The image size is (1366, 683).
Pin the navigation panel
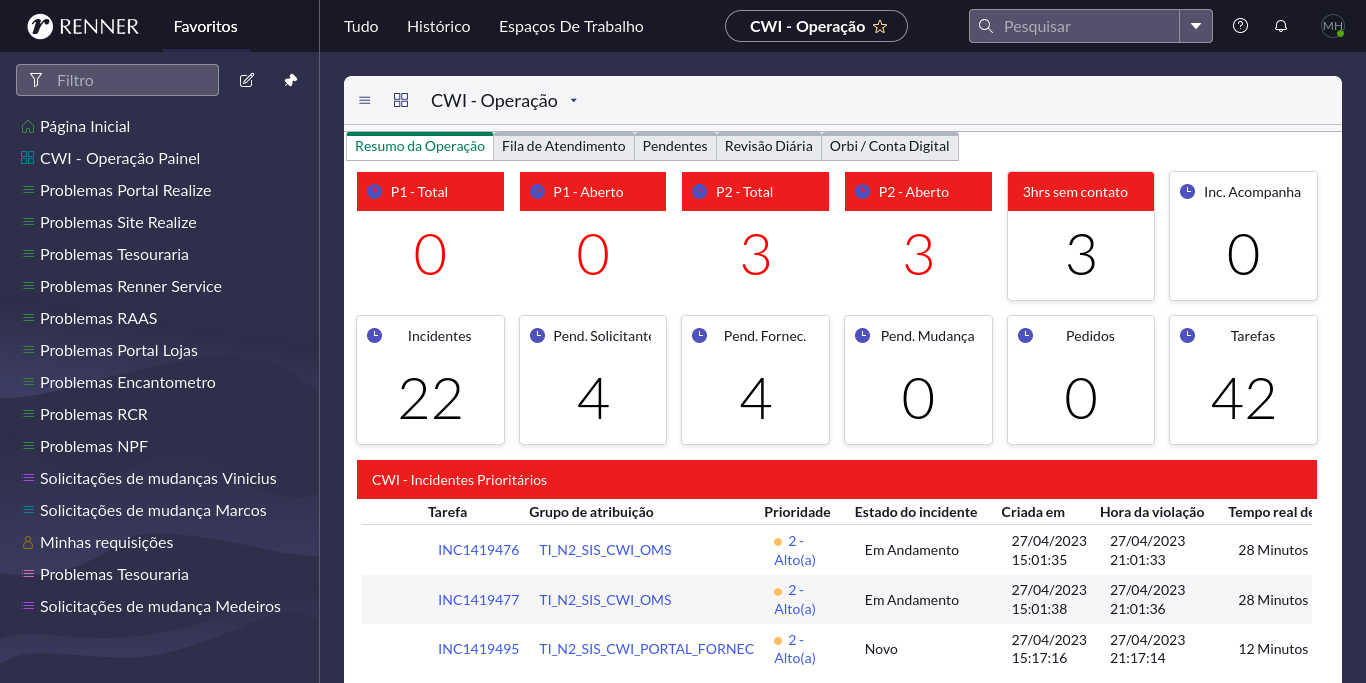coord(290,80)
